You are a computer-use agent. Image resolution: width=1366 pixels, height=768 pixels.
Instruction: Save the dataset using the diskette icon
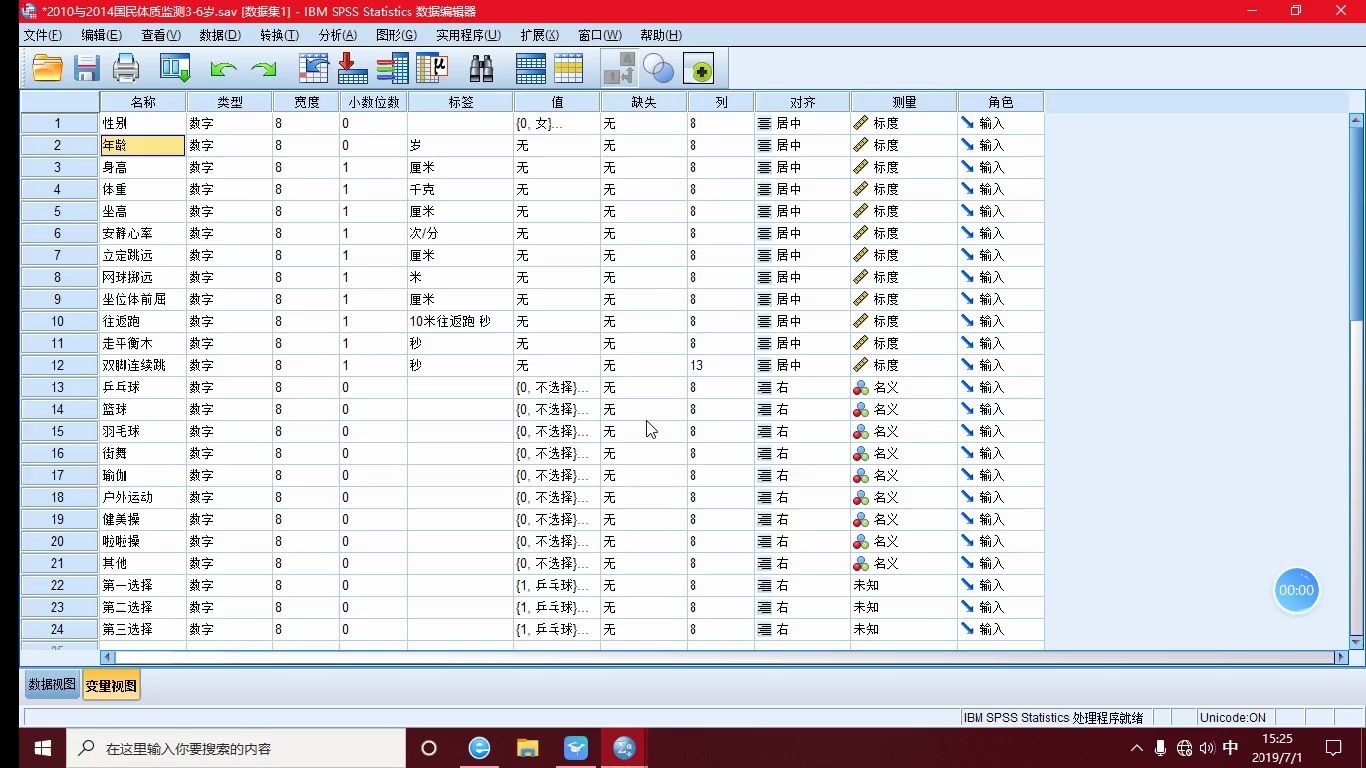click(86, 68)
